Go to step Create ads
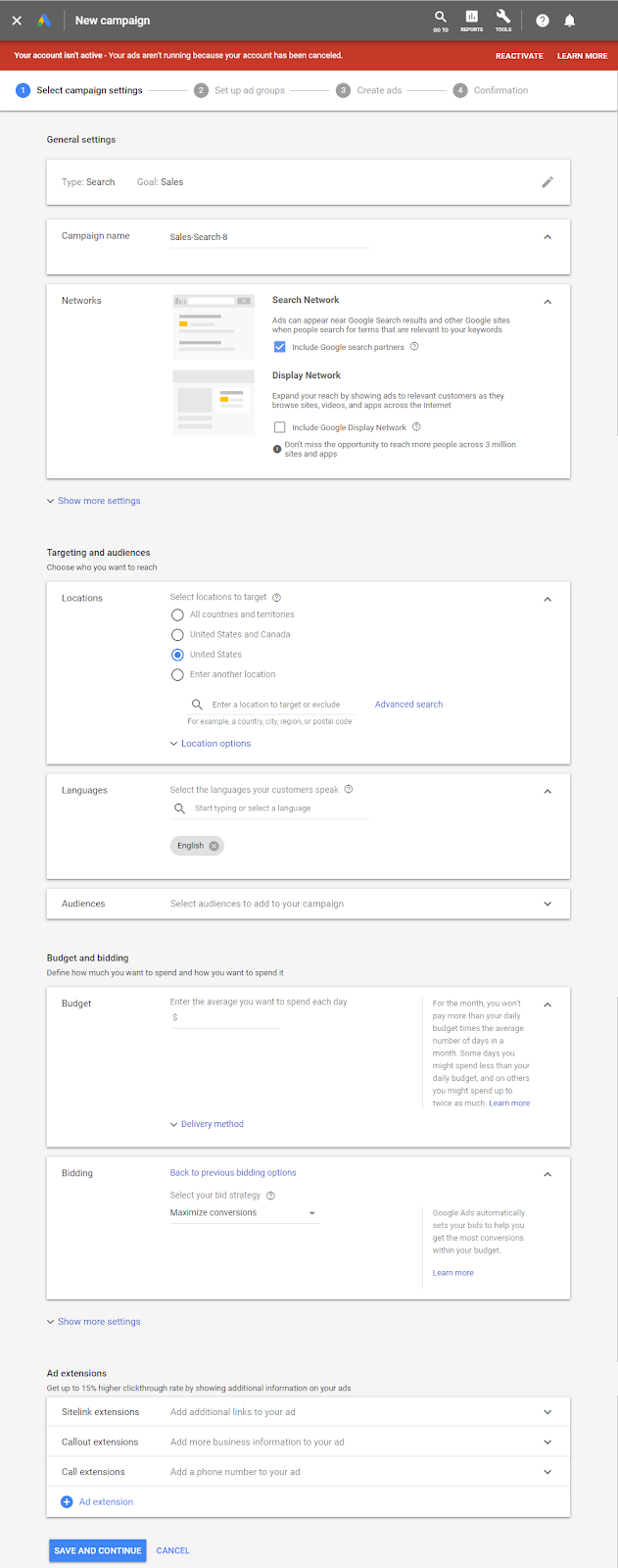 click(369, 90)
